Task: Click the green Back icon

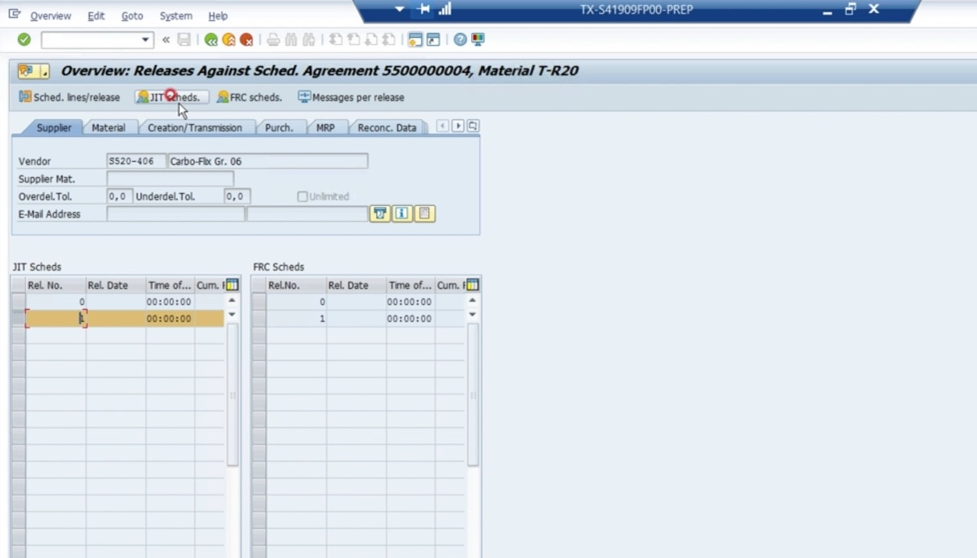Action: pyautogui.click(x=211, y=40)
